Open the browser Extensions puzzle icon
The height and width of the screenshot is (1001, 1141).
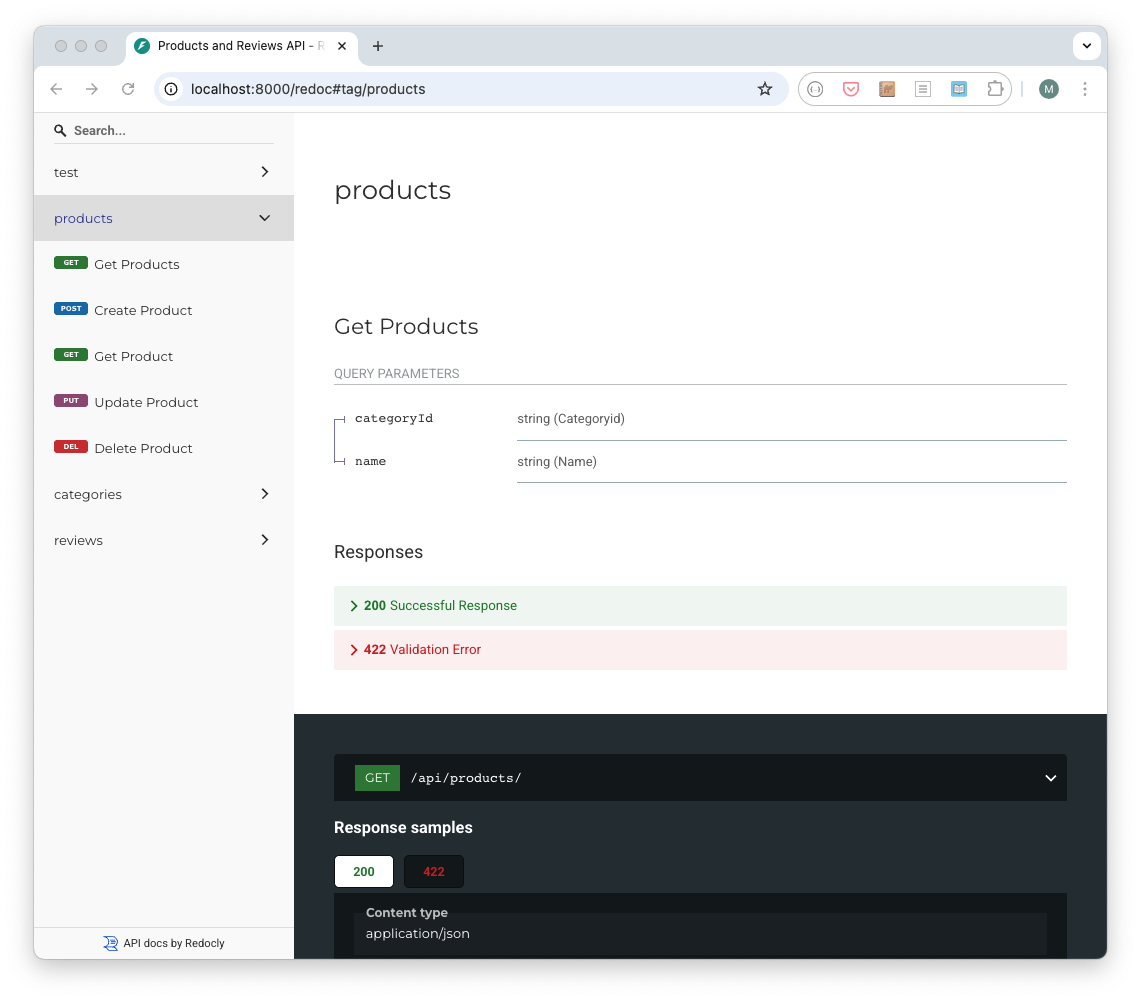pos(995,89)
